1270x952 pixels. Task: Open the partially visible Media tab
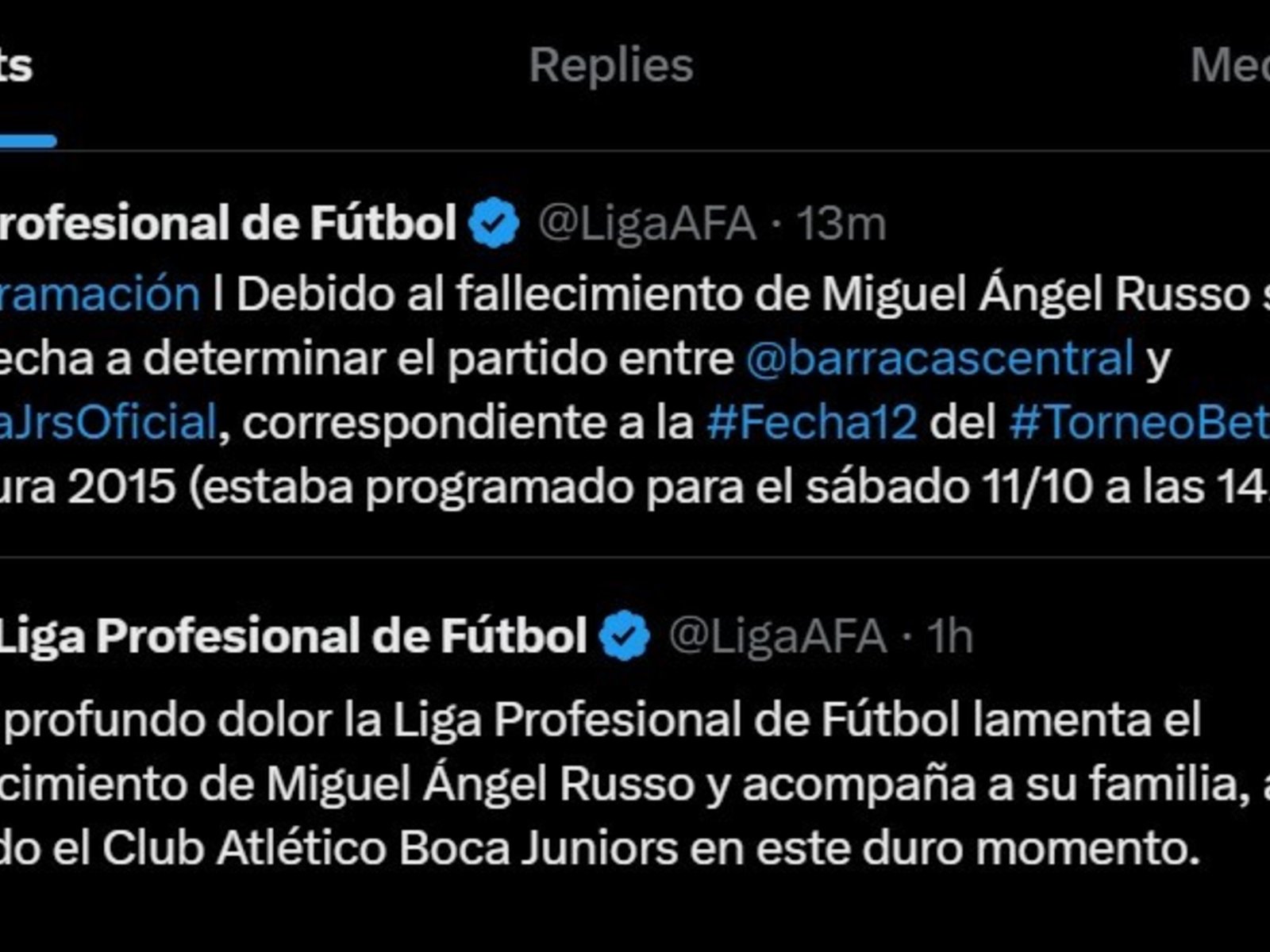click(1230, 65)
